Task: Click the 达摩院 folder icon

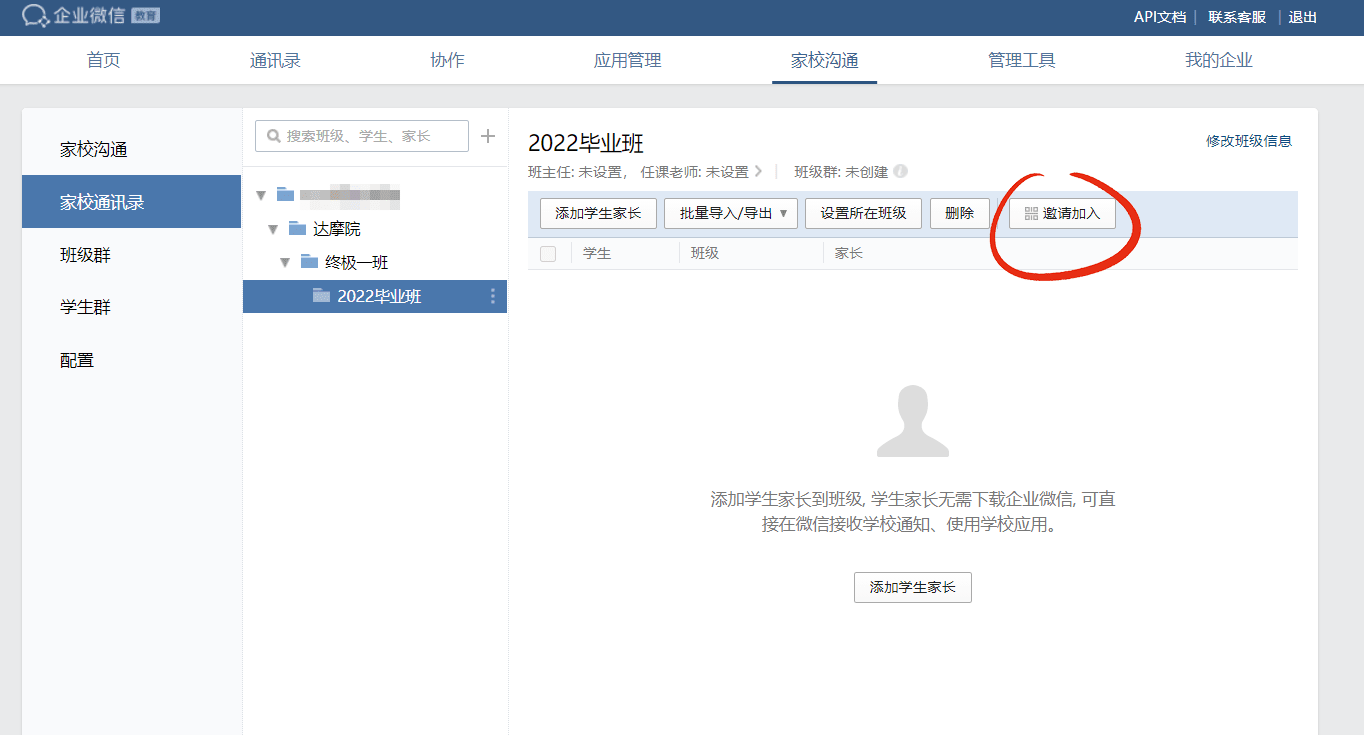Action: click(297, 229)
